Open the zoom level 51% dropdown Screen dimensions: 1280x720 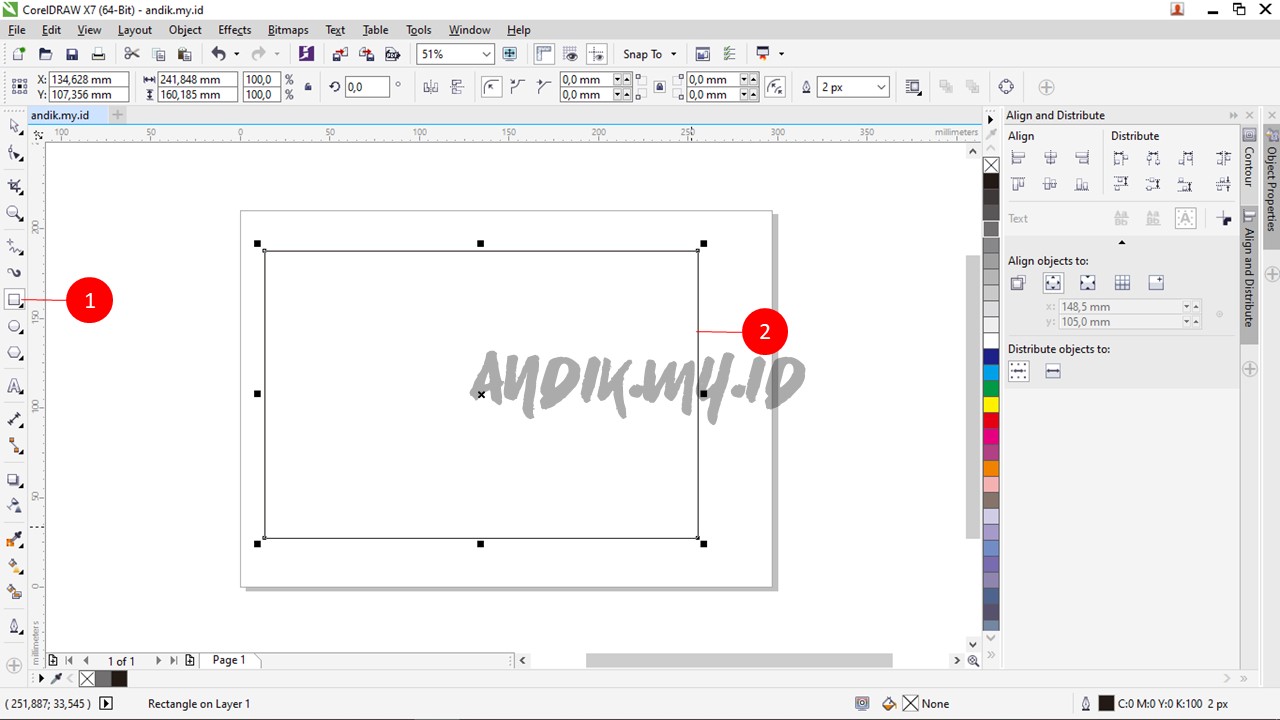(487, 54)
